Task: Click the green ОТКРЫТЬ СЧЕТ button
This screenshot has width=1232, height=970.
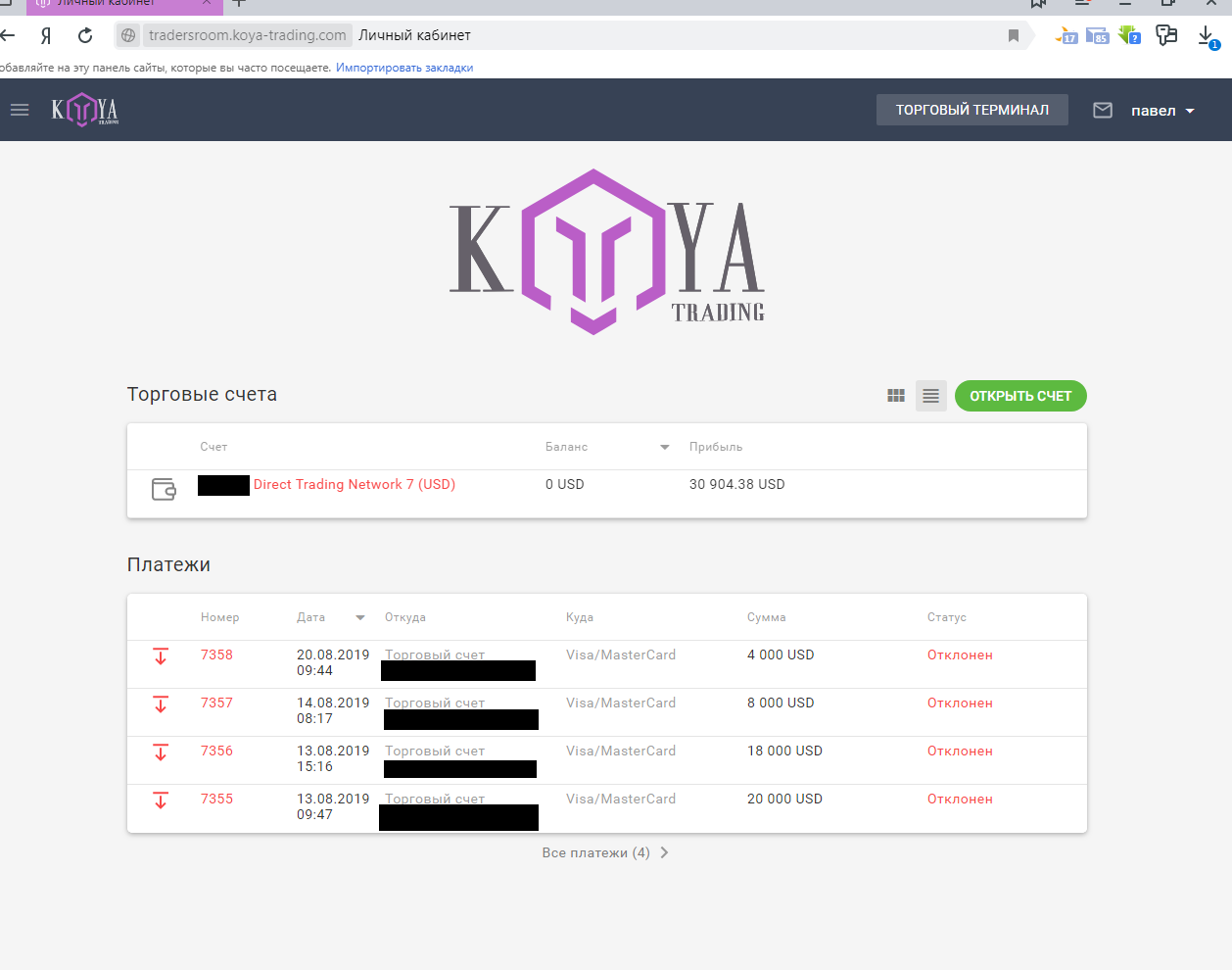Action: tap(1020, 396)
